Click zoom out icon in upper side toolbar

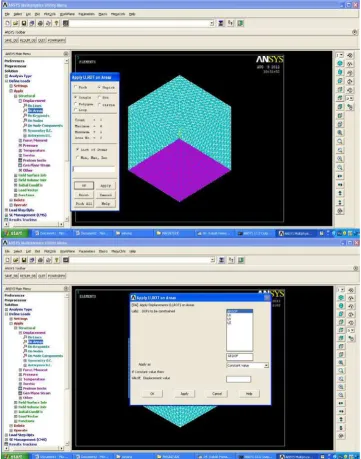point(340,168)
